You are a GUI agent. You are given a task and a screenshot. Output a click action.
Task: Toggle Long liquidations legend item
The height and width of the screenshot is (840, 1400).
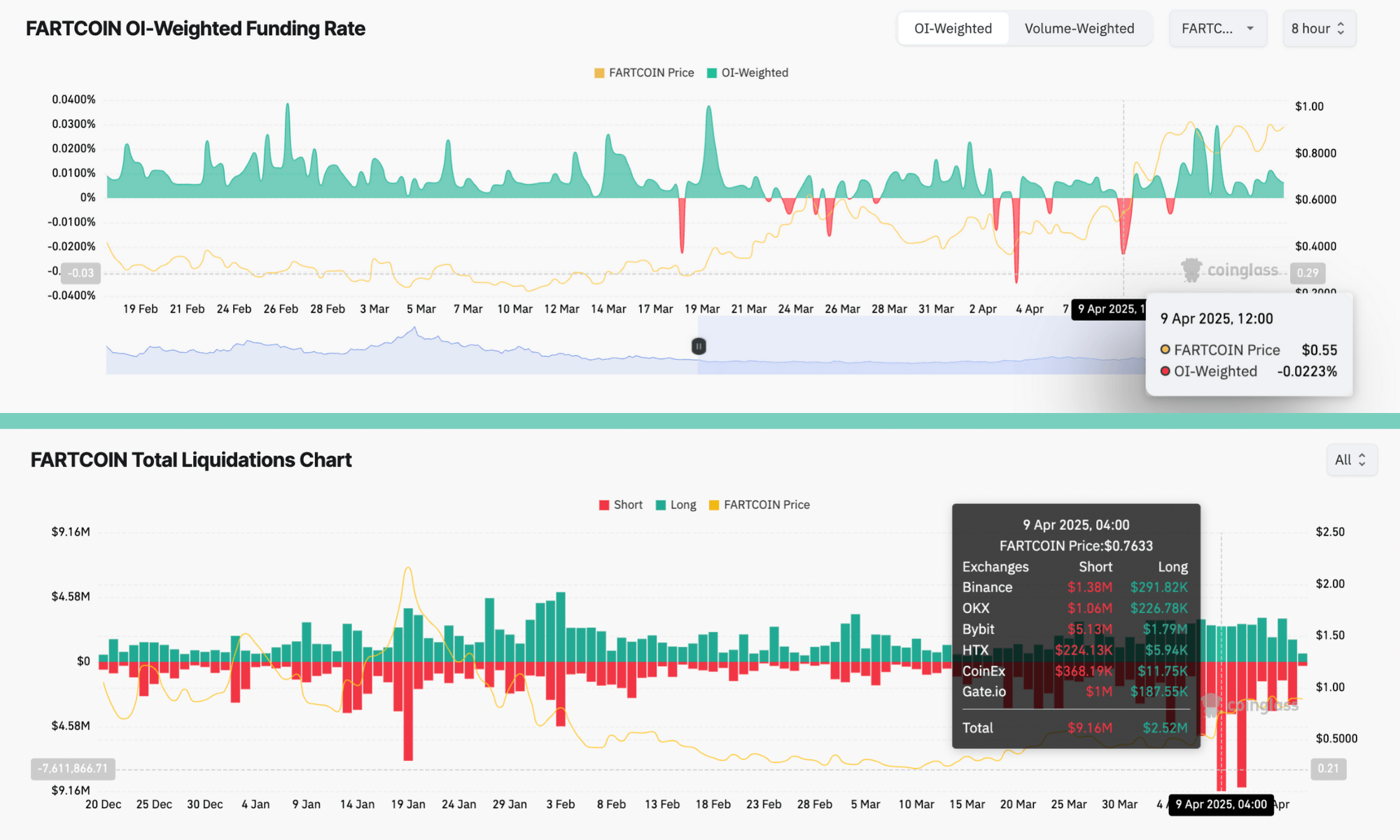(682, 505)
